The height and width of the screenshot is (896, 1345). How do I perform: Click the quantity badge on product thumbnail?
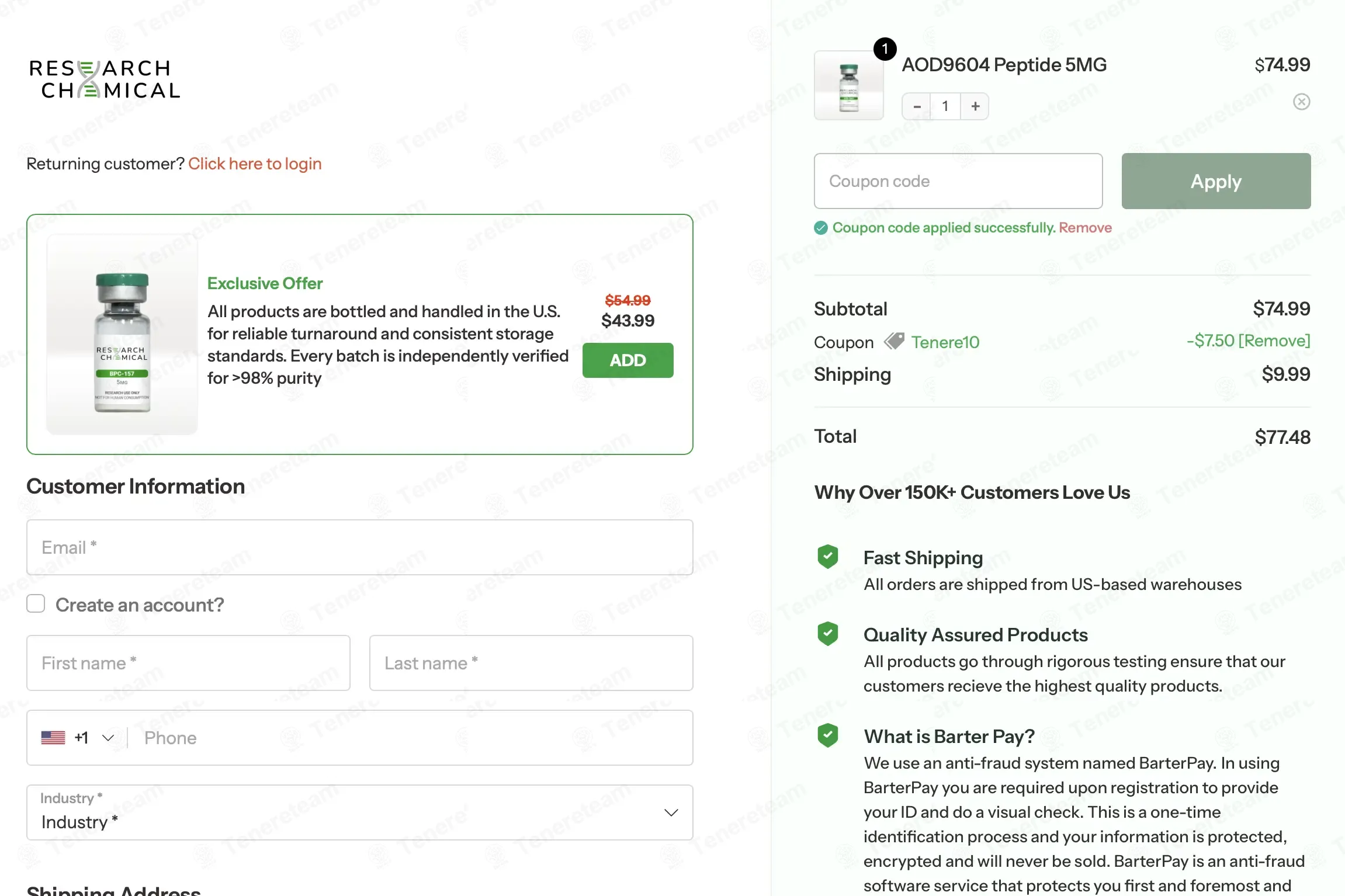[885, 48]
